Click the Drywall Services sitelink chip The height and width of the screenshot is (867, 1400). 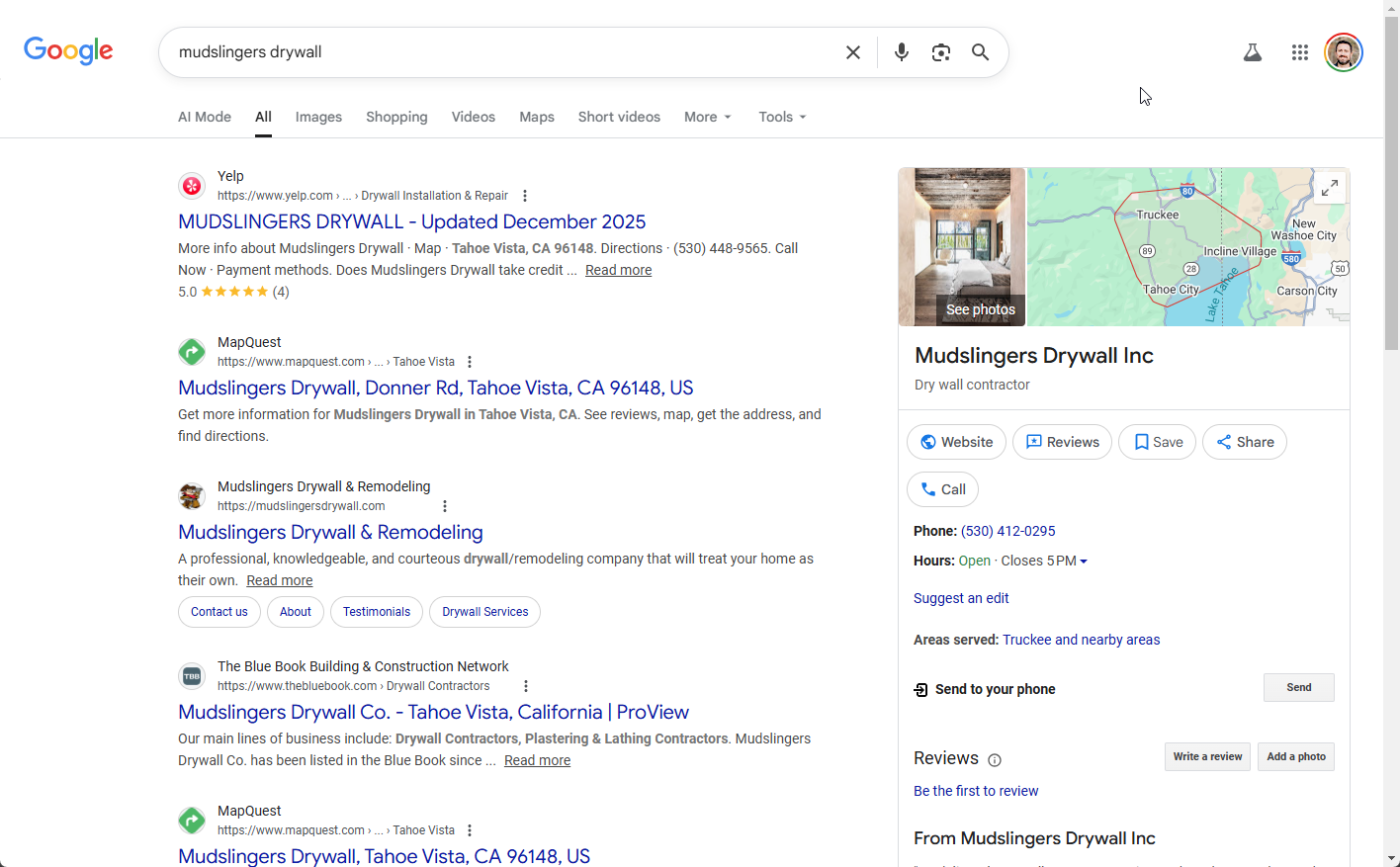[485, 612]
